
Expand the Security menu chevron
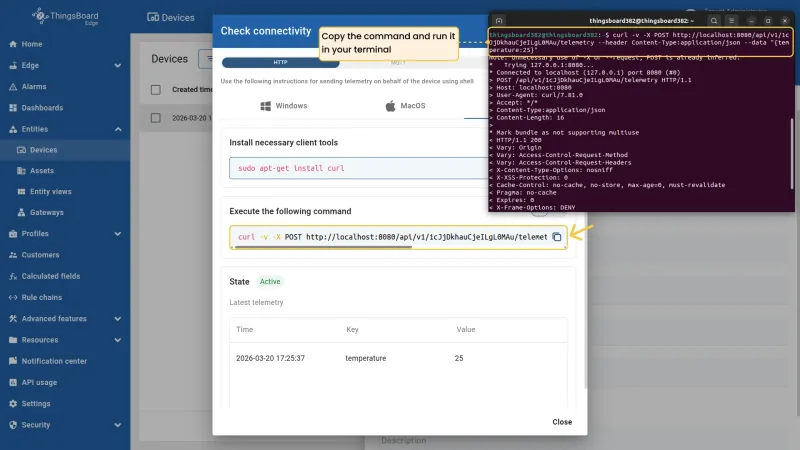pos(118,424)
